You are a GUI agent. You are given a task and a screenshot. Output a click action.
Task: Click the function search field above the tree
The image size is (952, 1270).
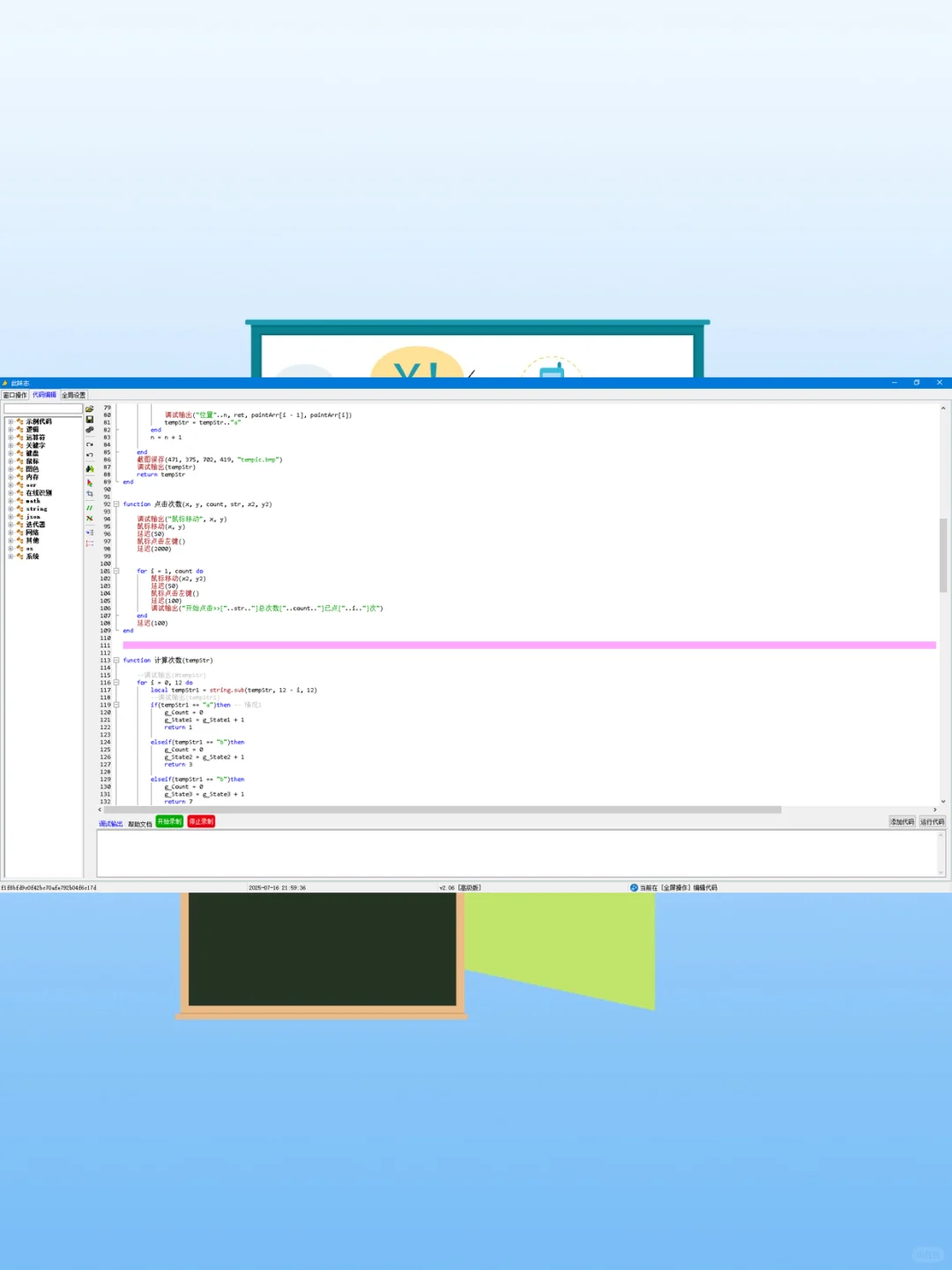pos(43,408)
